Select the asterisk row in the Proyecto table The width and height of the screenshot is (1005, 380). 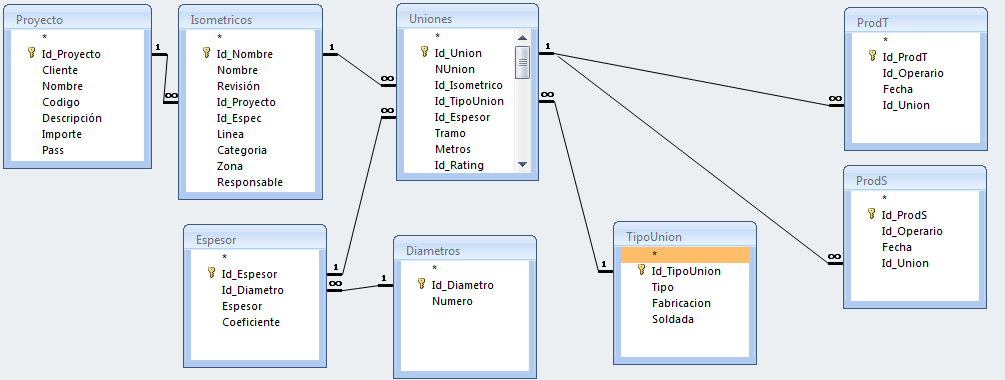tap(78, 37)
